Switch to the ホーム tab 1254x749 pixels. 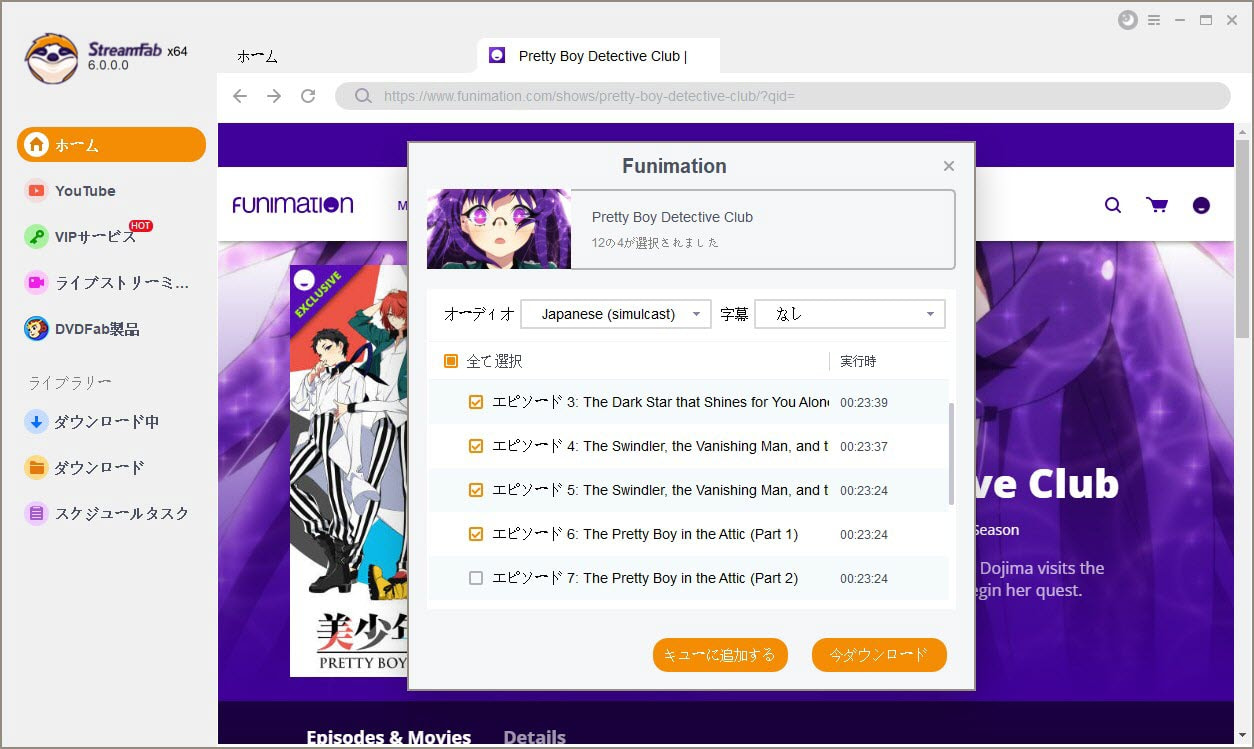[x=257, y=56]
